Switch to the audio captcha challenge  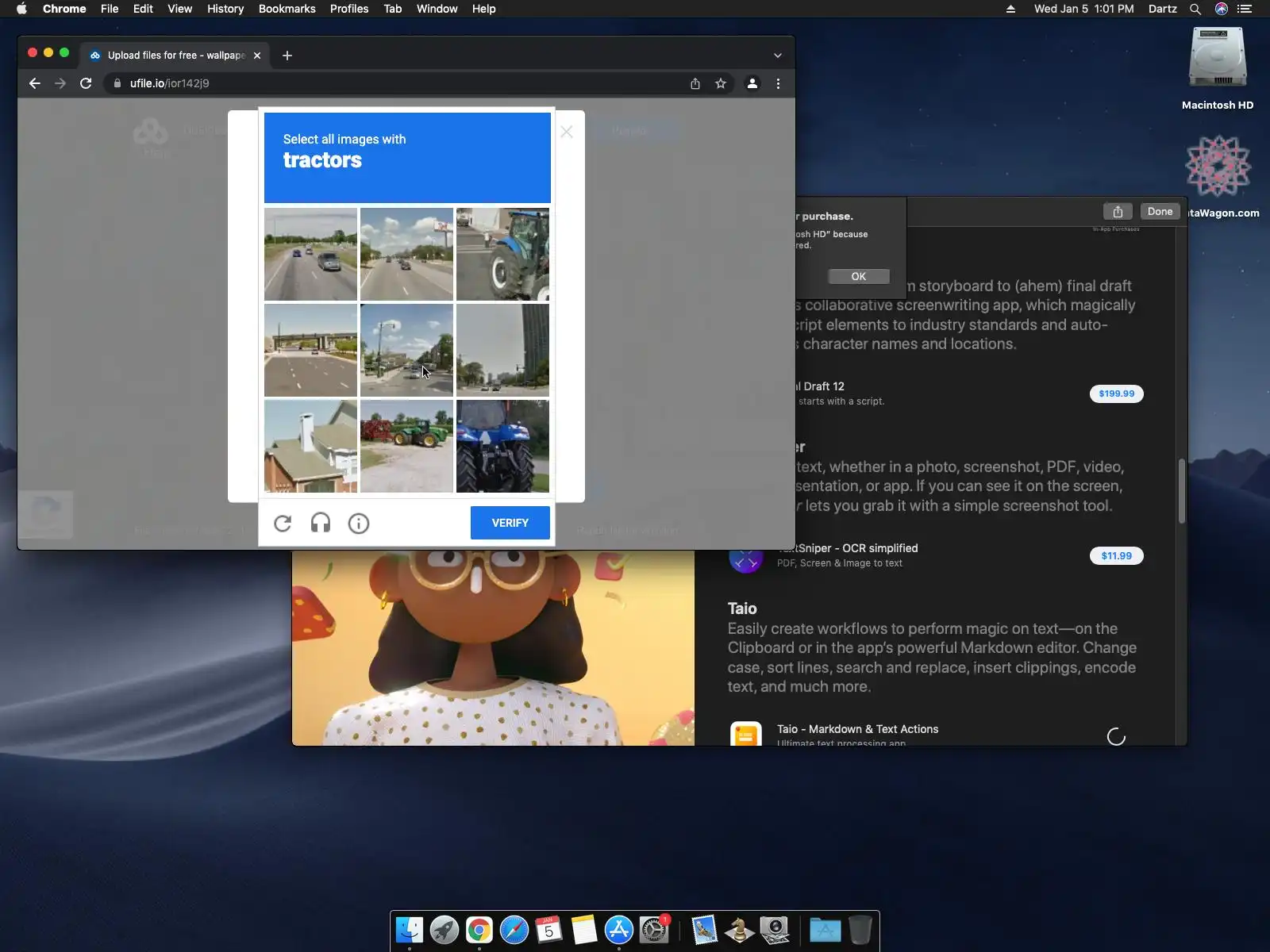(x=321, y=524)
